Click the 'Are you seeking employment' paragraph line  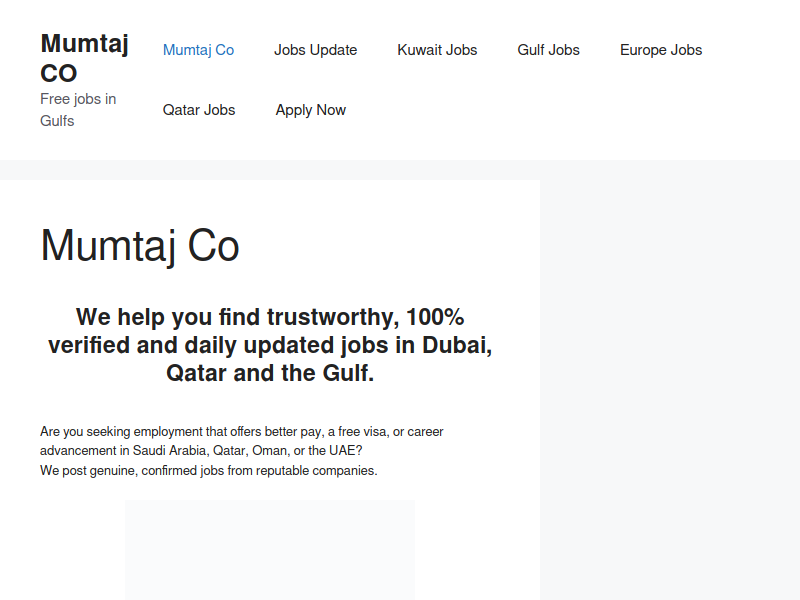point(241,432)
